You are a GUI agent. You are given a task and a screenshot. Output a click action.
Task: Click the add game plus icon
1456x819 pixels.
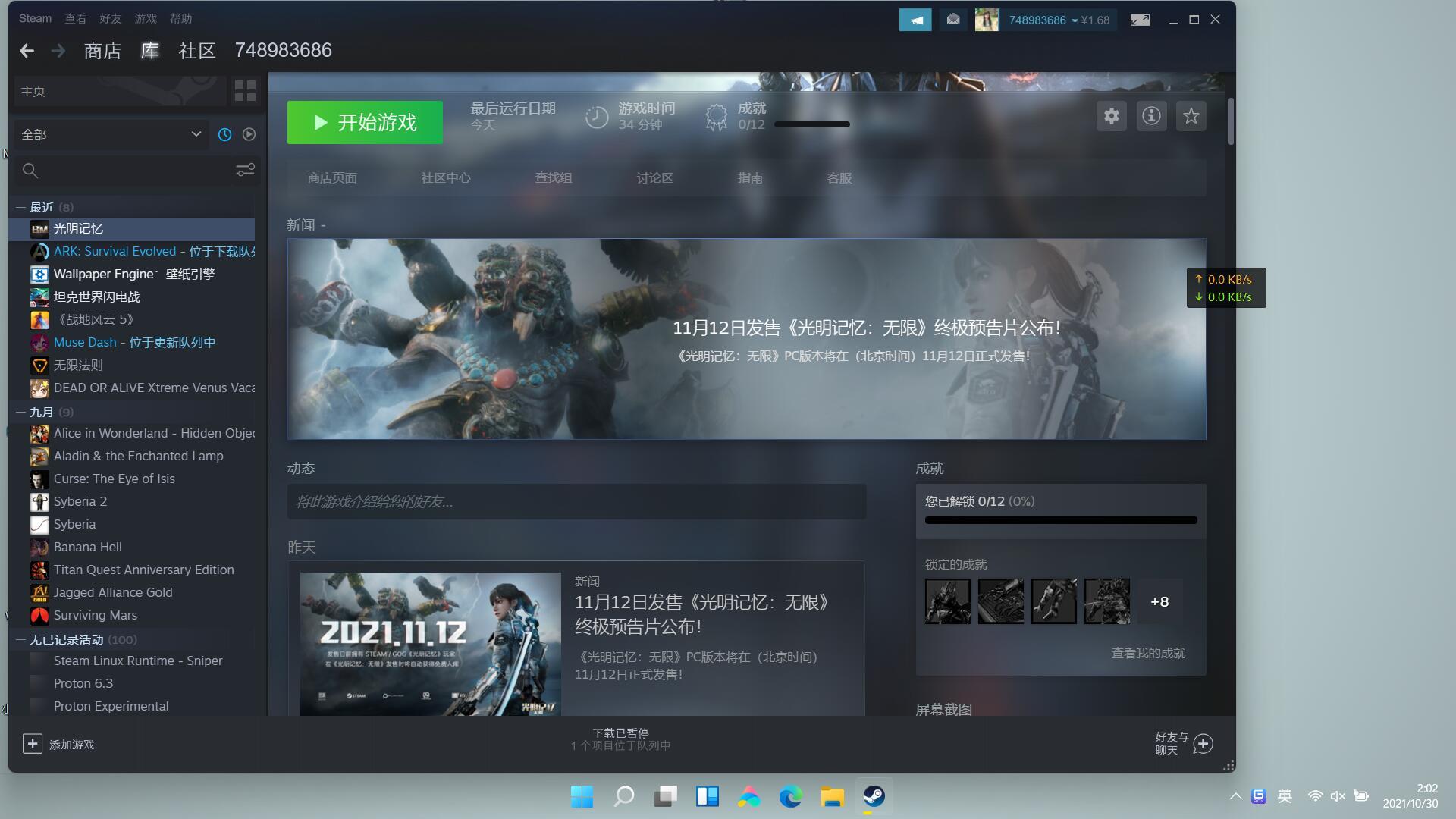pyautogui.click(x=32, y=744)
